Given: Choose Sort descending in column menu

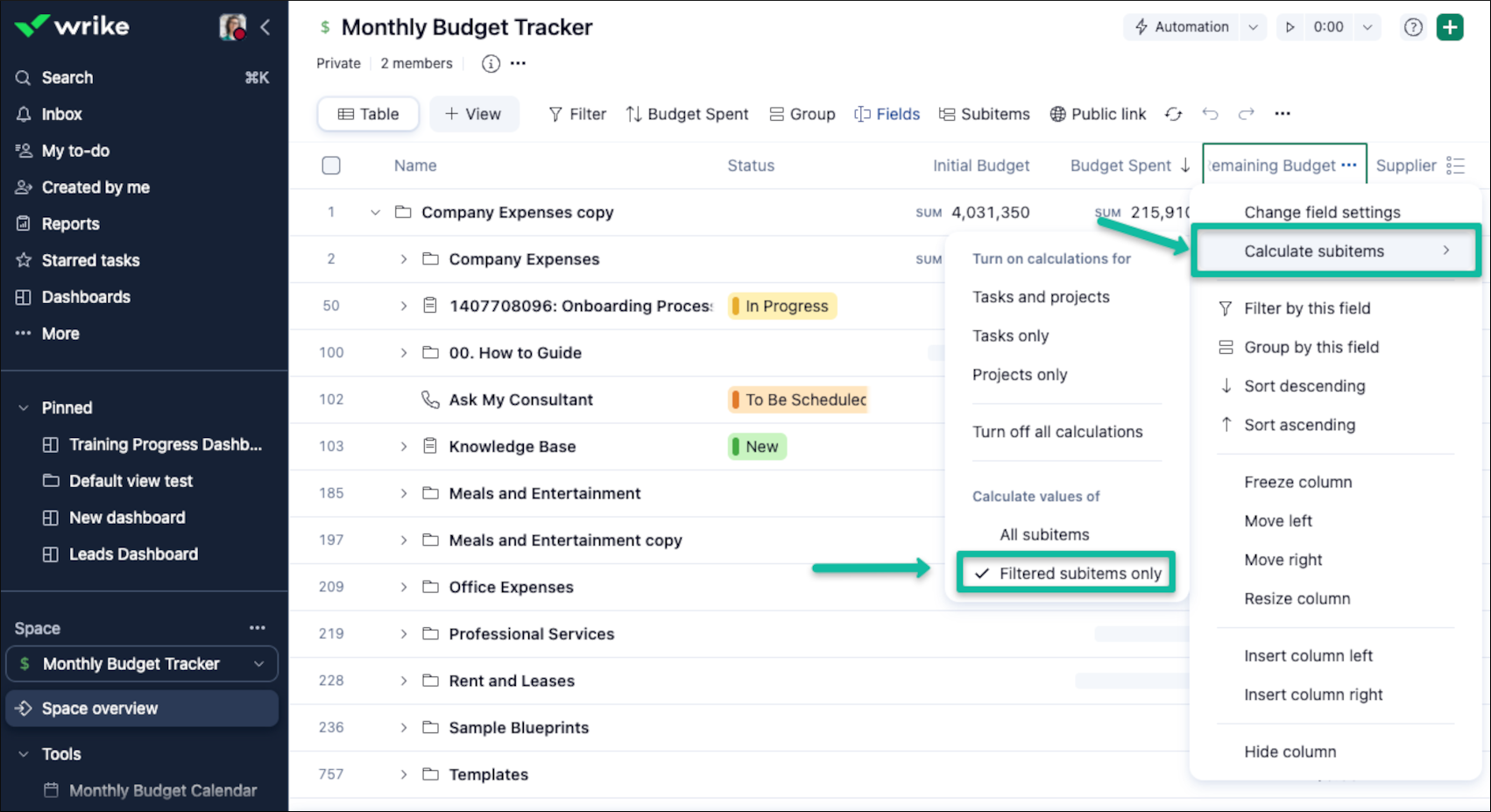Looking at the screenshot, I should 1304,386.
